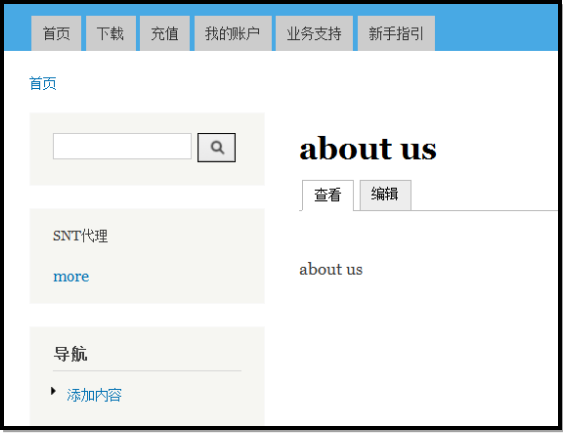
Task: Focus the search text field
Action: click(x=122, y=146)
